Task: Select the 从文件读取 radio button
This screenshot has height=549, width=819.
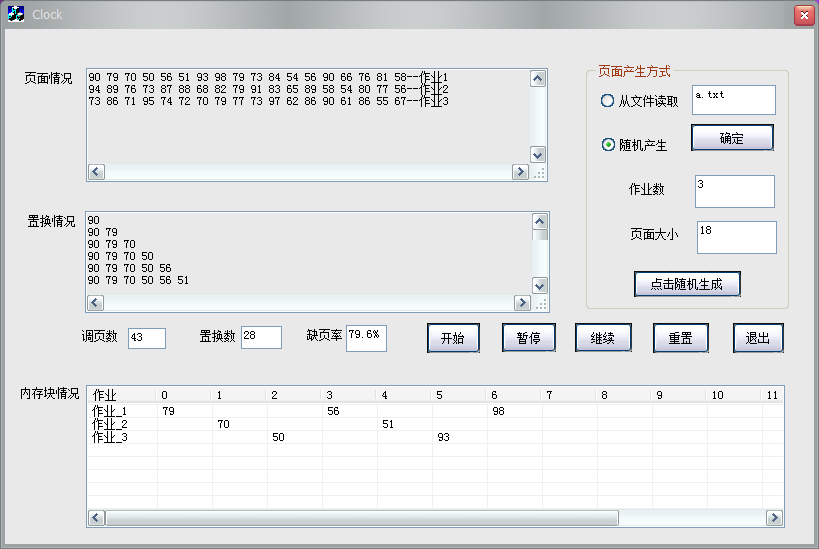Action: [607, 100]
